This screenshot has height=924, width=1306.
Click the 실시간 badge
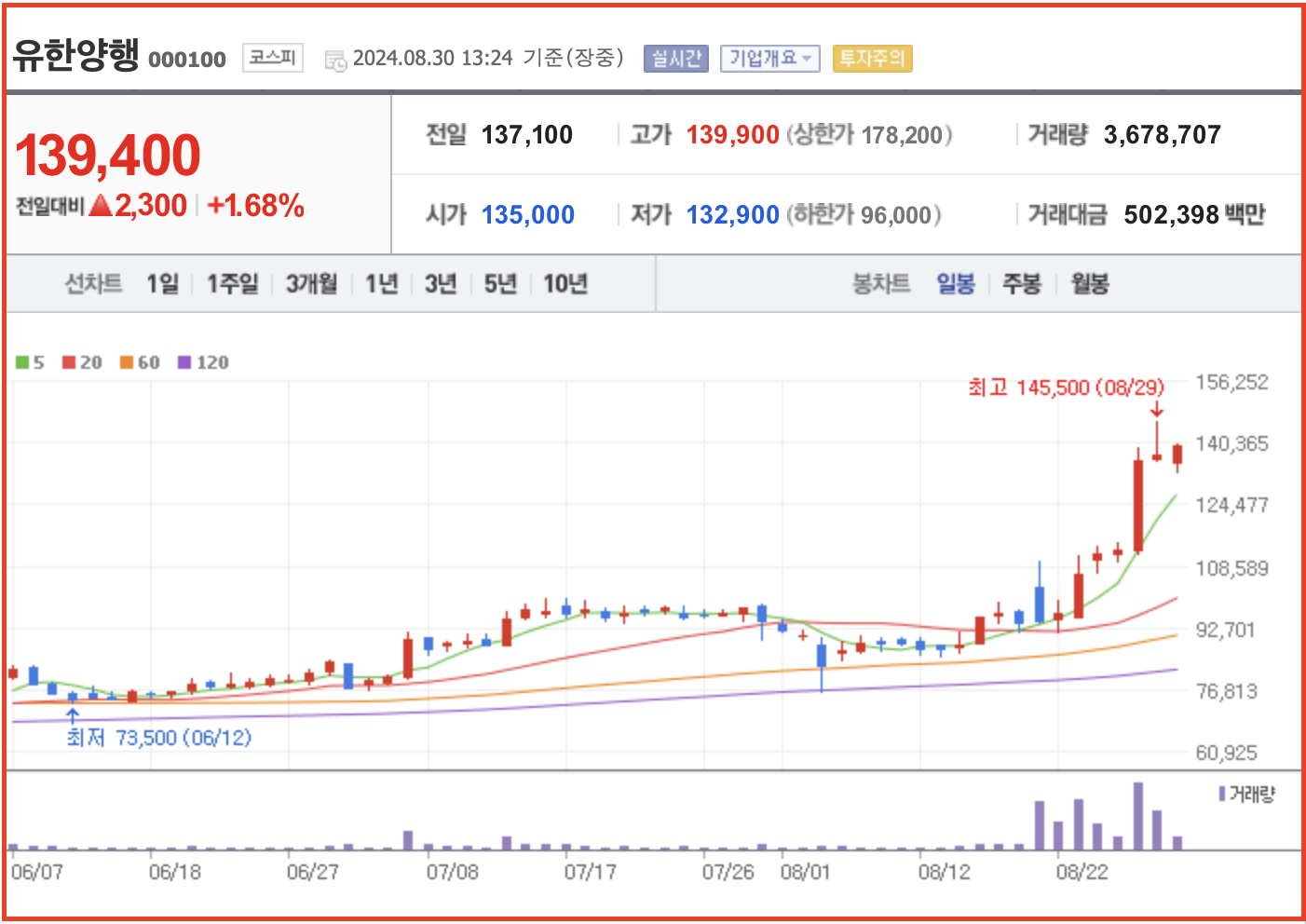click(x=676, y=59)
